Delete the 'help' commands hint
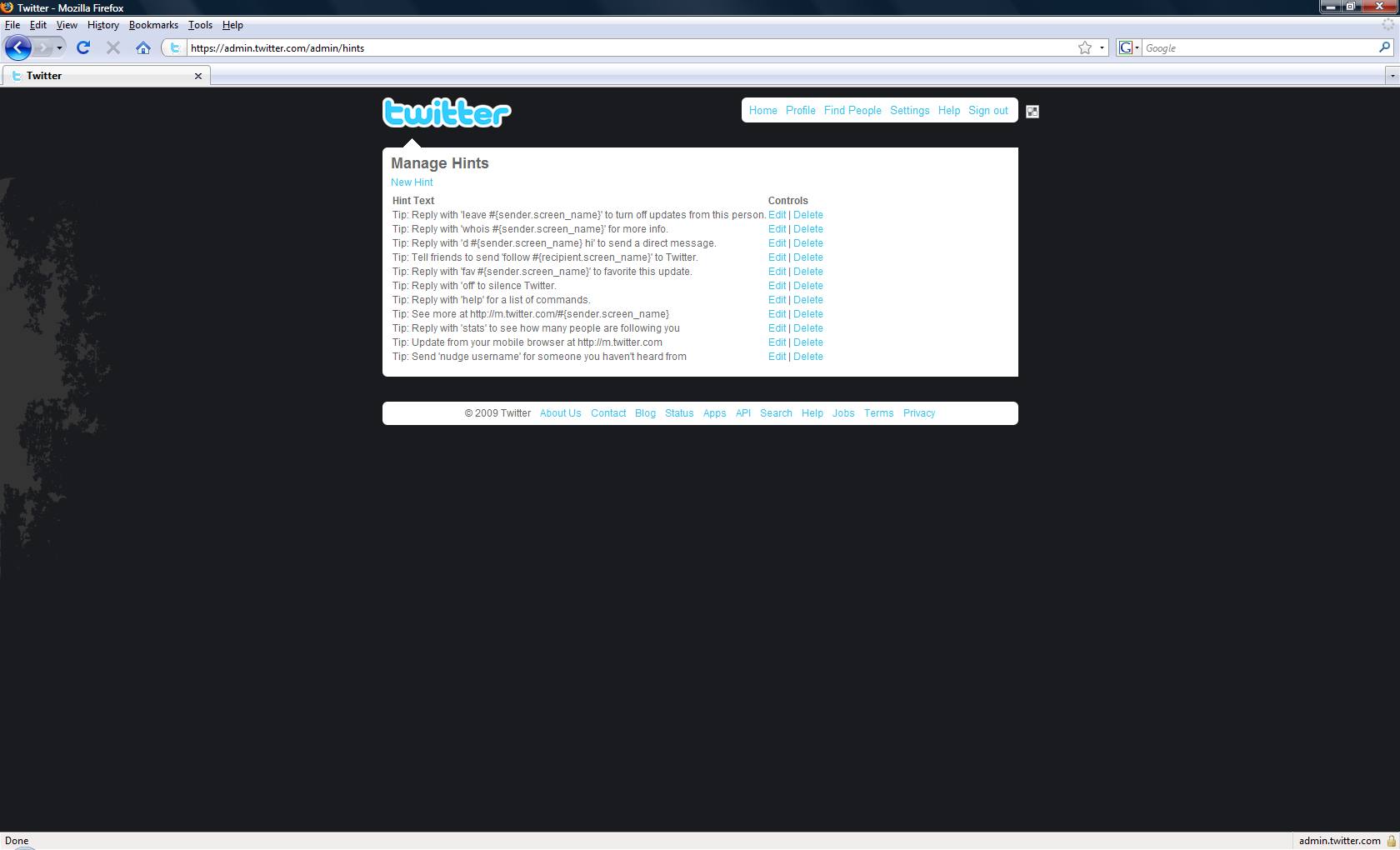 tap(808, 300)
